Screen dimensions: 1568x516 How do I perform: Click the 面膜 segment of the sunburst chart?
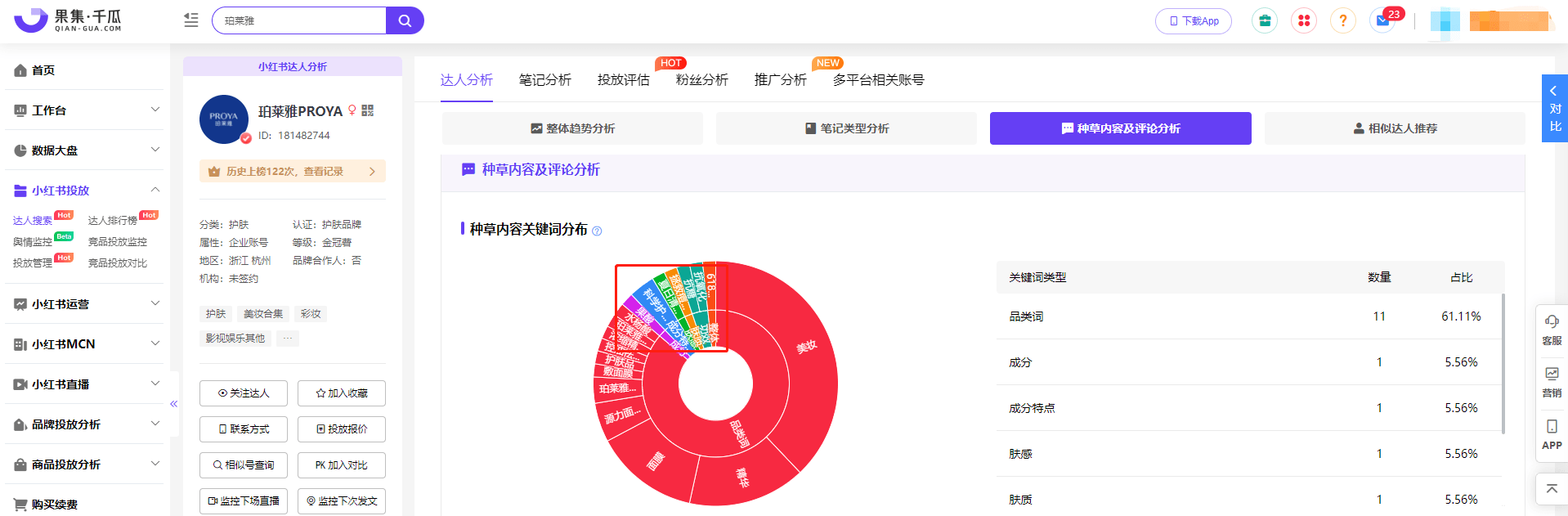656,461
